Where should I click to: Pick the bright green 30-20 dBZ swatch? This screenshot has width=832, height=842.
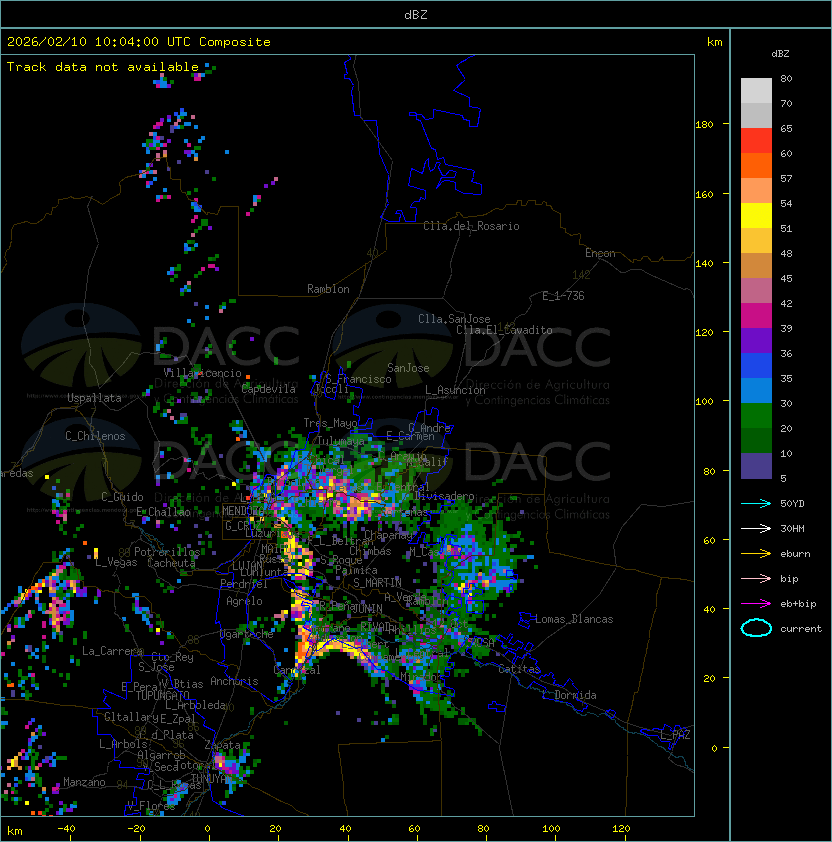click(x=756, y=416)
